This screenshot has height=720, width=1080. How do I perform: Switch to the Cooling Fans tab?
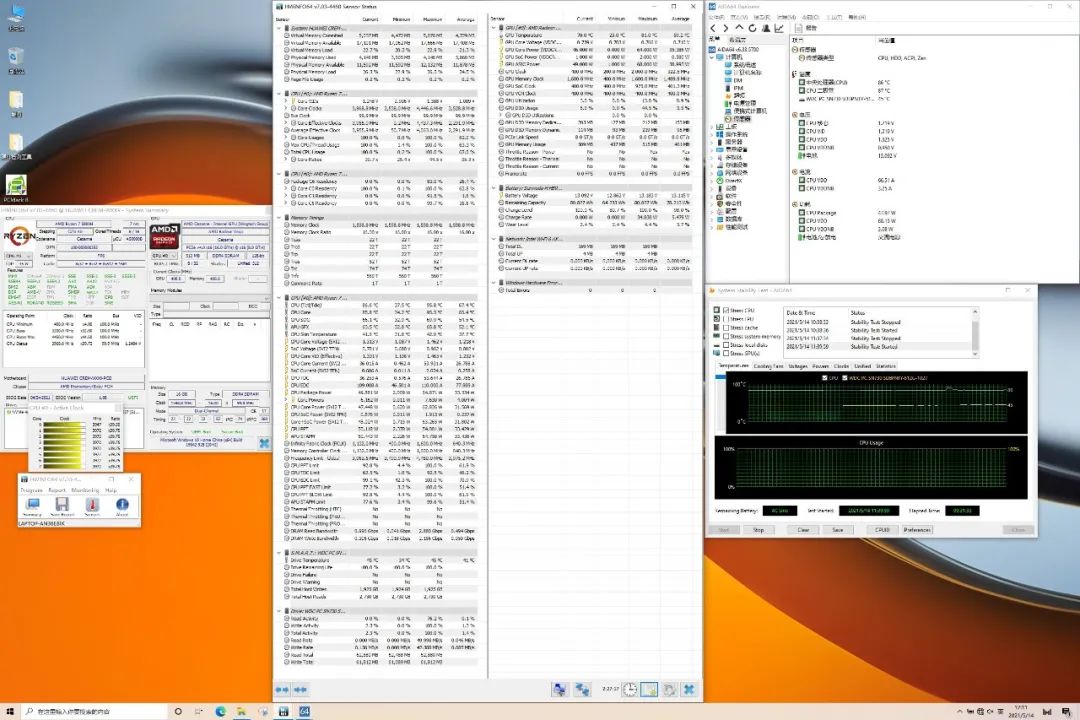coord(767,366)
